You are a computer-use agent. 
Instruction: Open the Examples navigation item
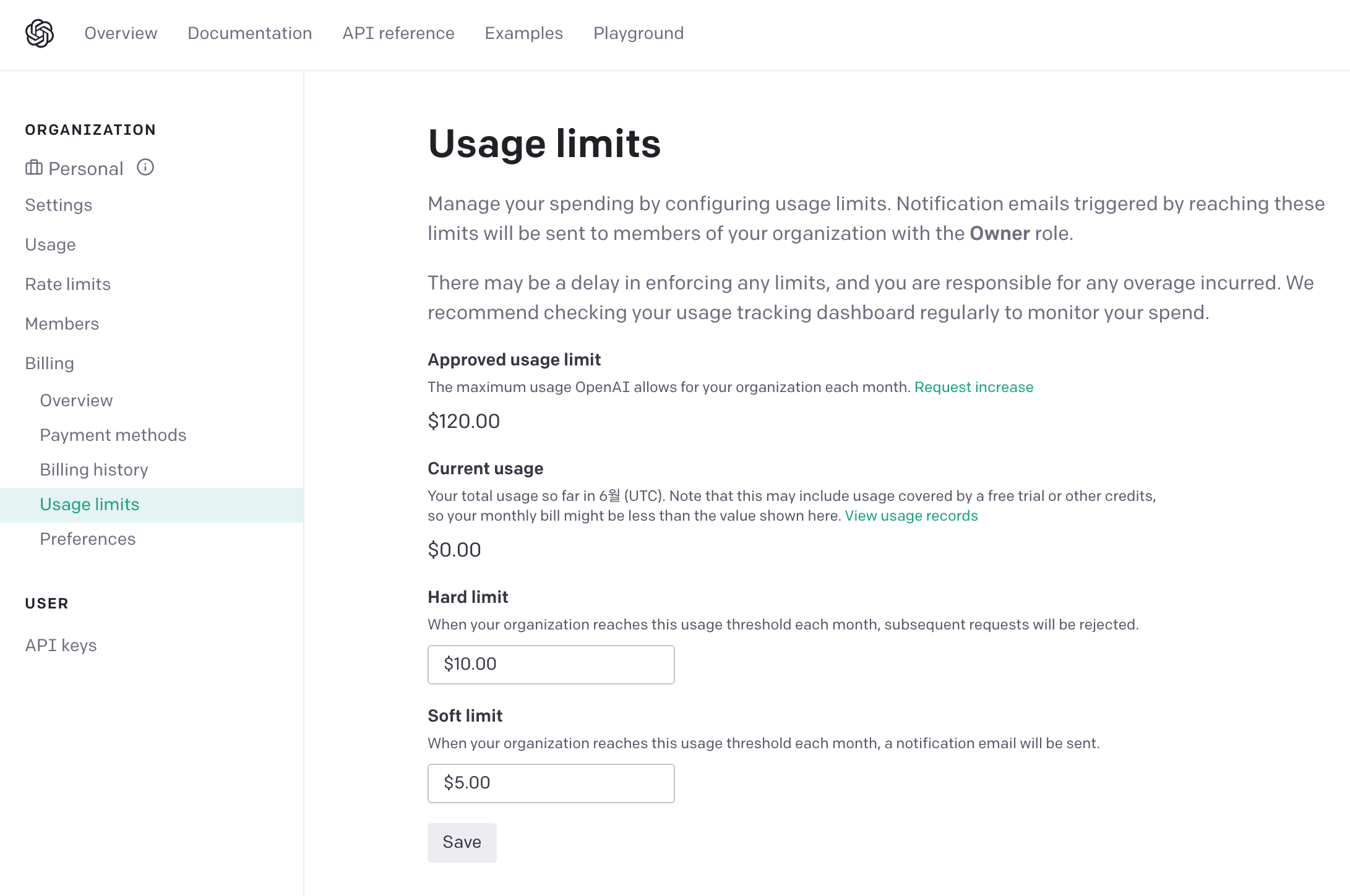click(524, 33)
